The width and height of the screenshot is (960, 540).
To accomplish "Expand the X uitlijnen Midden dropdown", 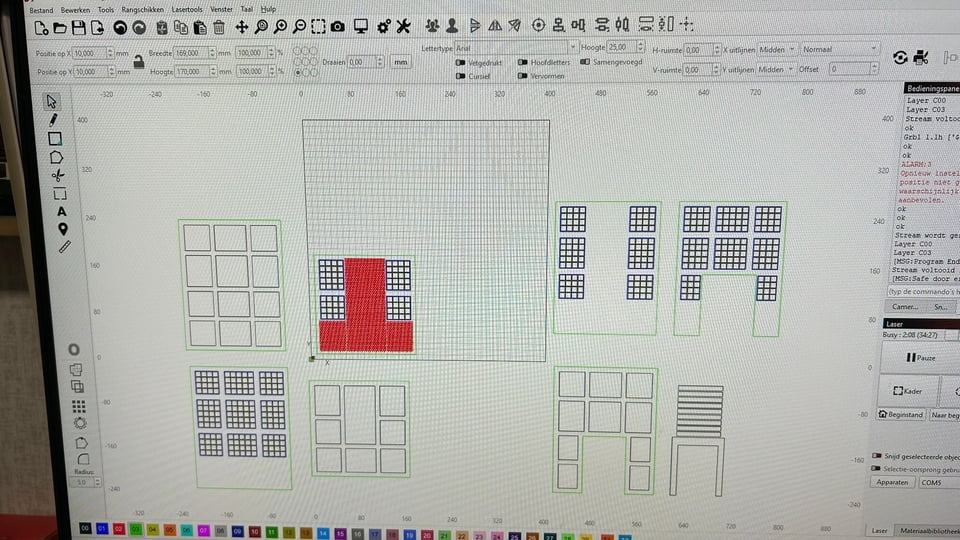I will tap(777, 48).
